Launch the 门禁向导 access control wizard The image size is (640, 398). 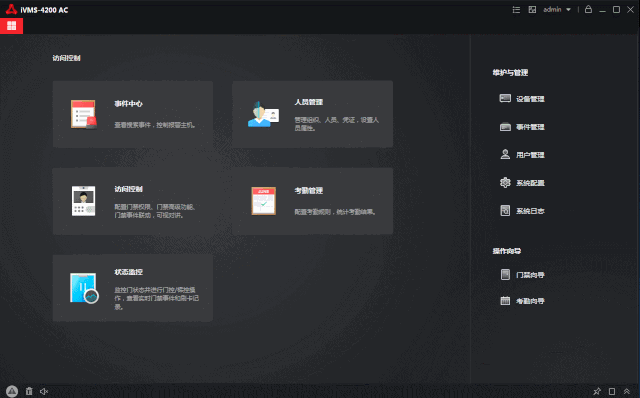coord(522,275)
